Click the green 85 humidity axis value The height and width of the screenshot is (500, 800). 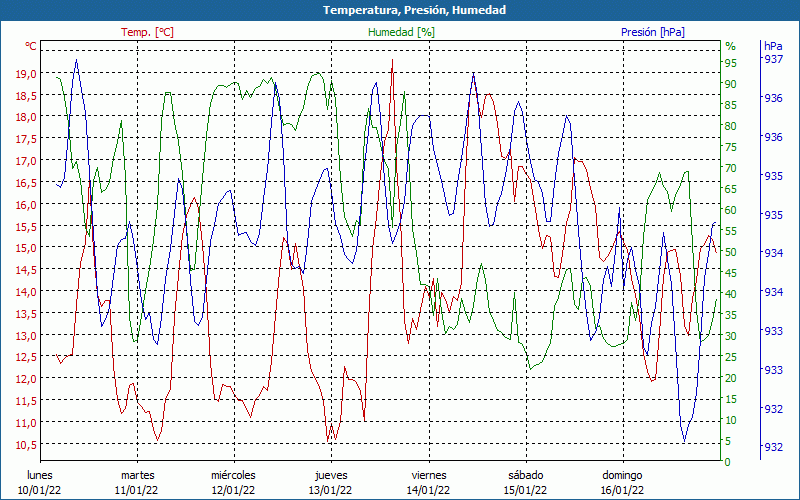(x=731, y=105)
